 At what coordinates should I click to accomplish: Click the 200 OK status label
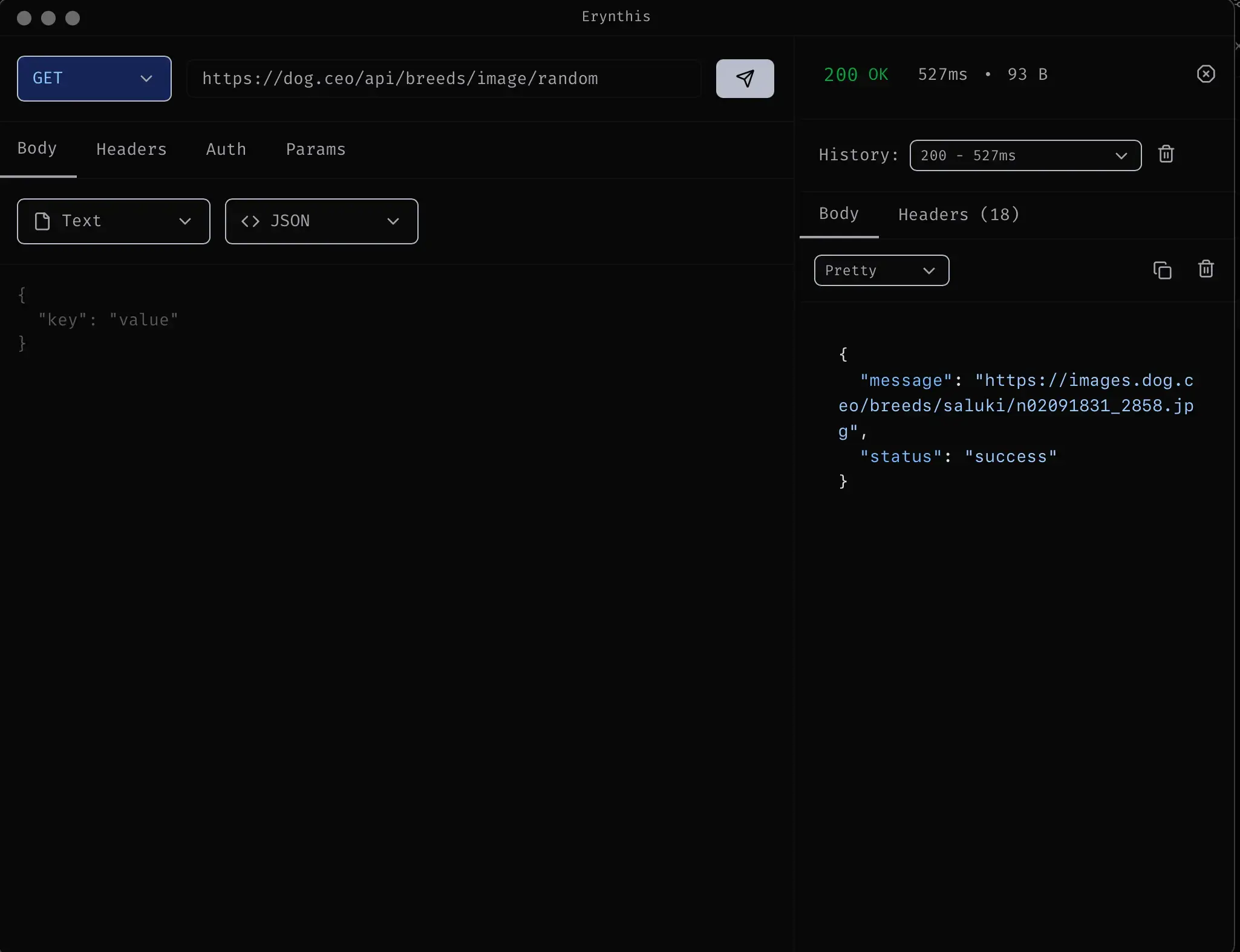pyautogui.click(x=856, y=74)
